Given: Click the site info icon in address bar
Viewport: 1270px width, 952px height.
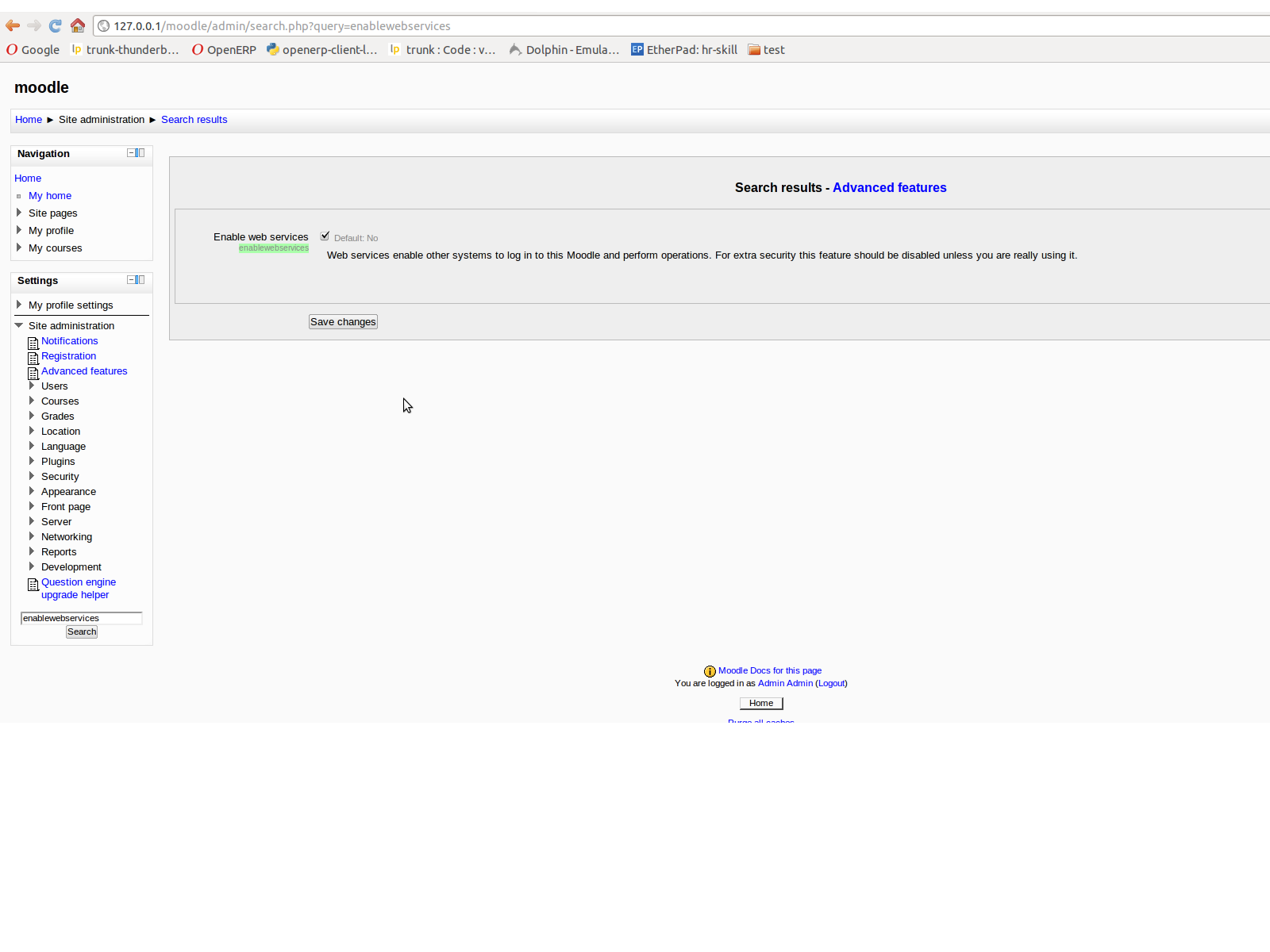Looking at the screenshot, I should tap(103, 26).
